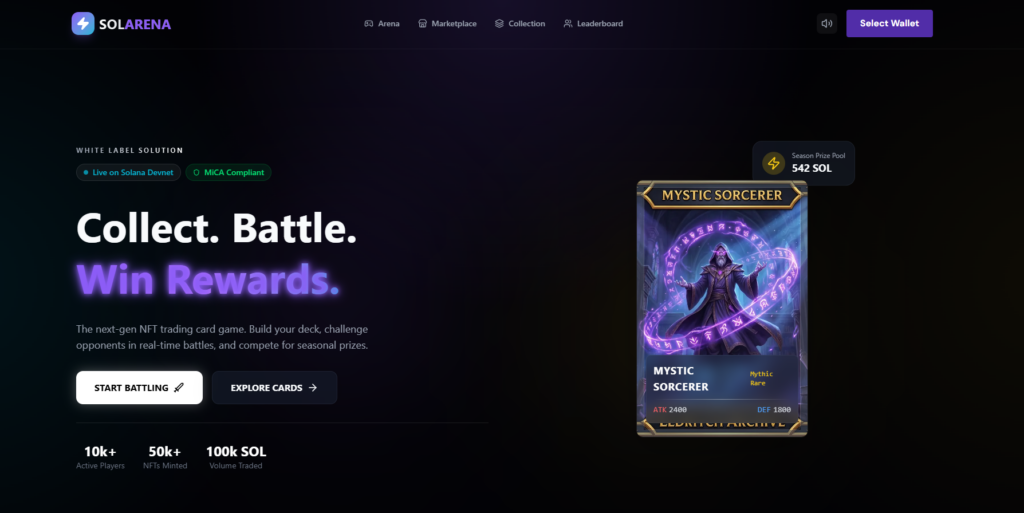1024x513 pixels.
Task: Click the Start Battling button
Action: click(x=139, y=388)
